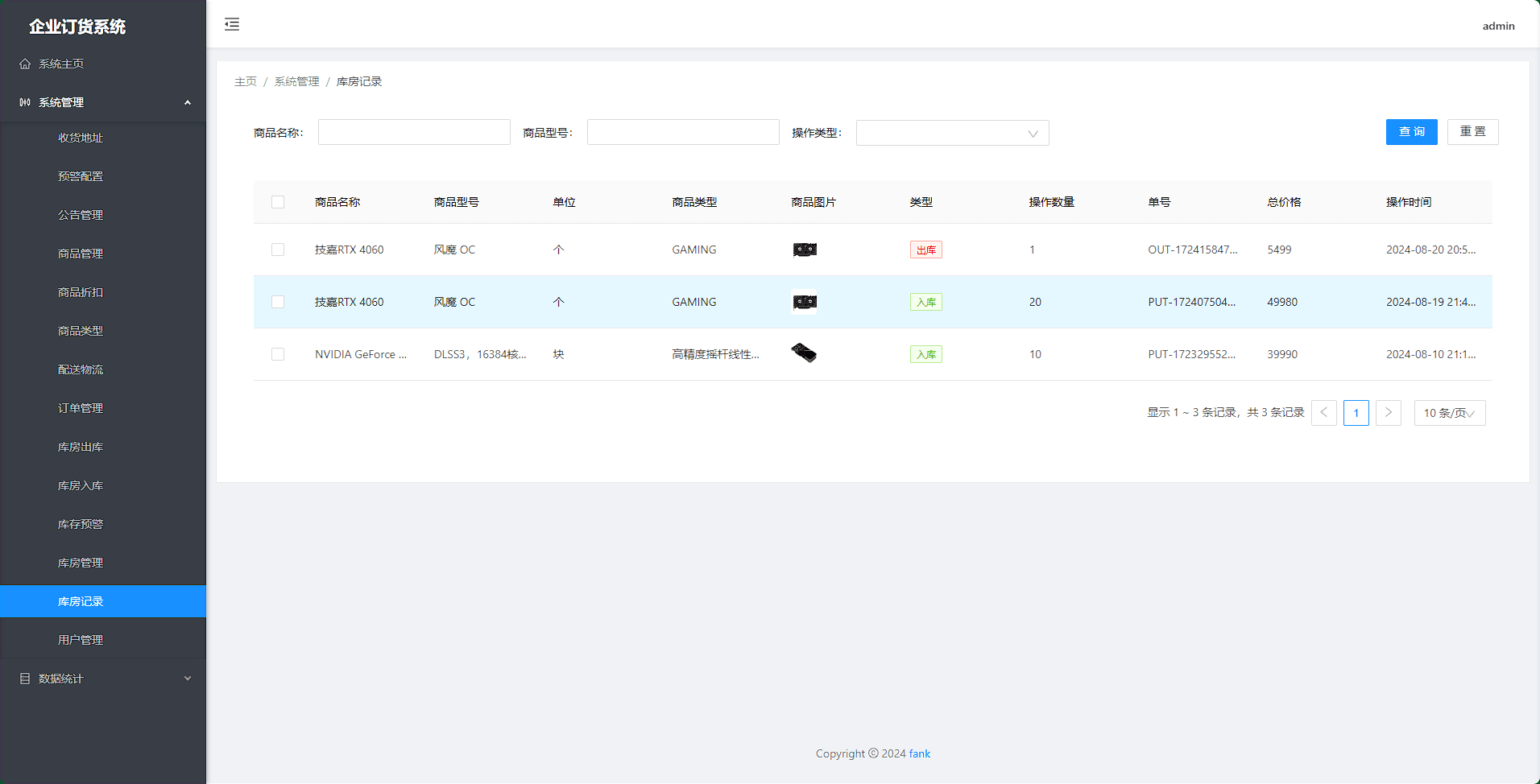Select page 1 in pagination
The height and width of the screenshot is (784, 1540).
[1356, 413]
